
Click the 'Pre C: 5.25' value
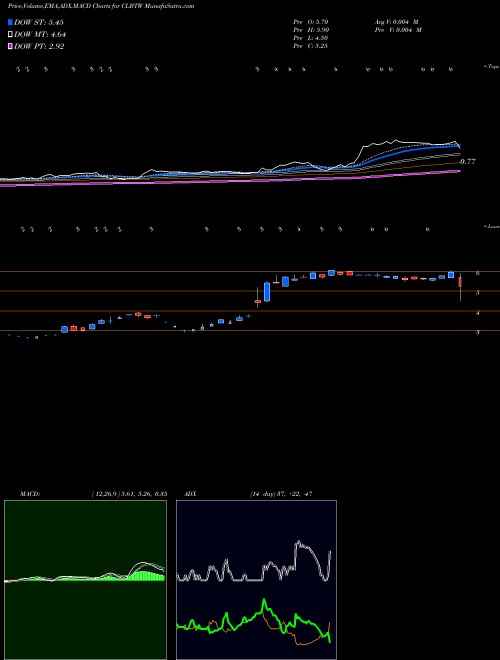click(x=311, y=46)
